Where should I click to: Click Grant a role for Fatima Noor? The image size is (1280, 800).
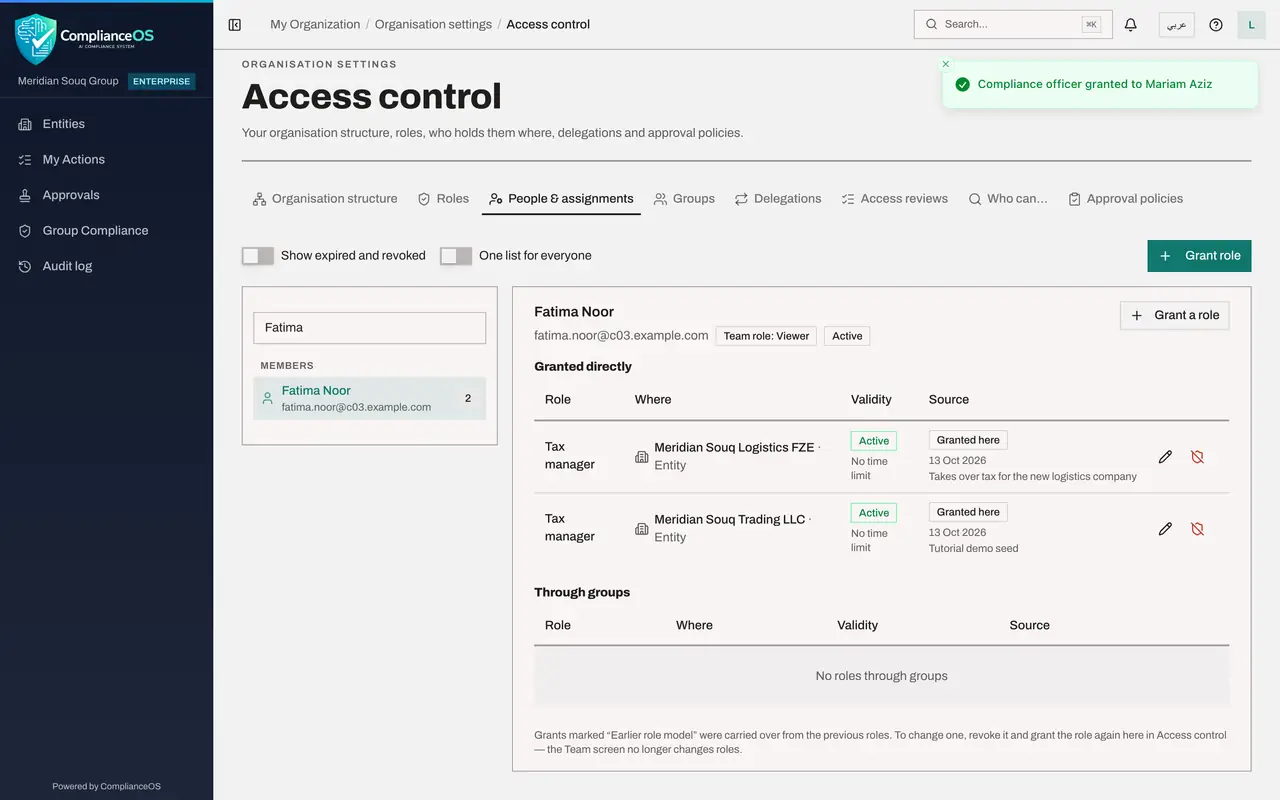[1174, 315]
